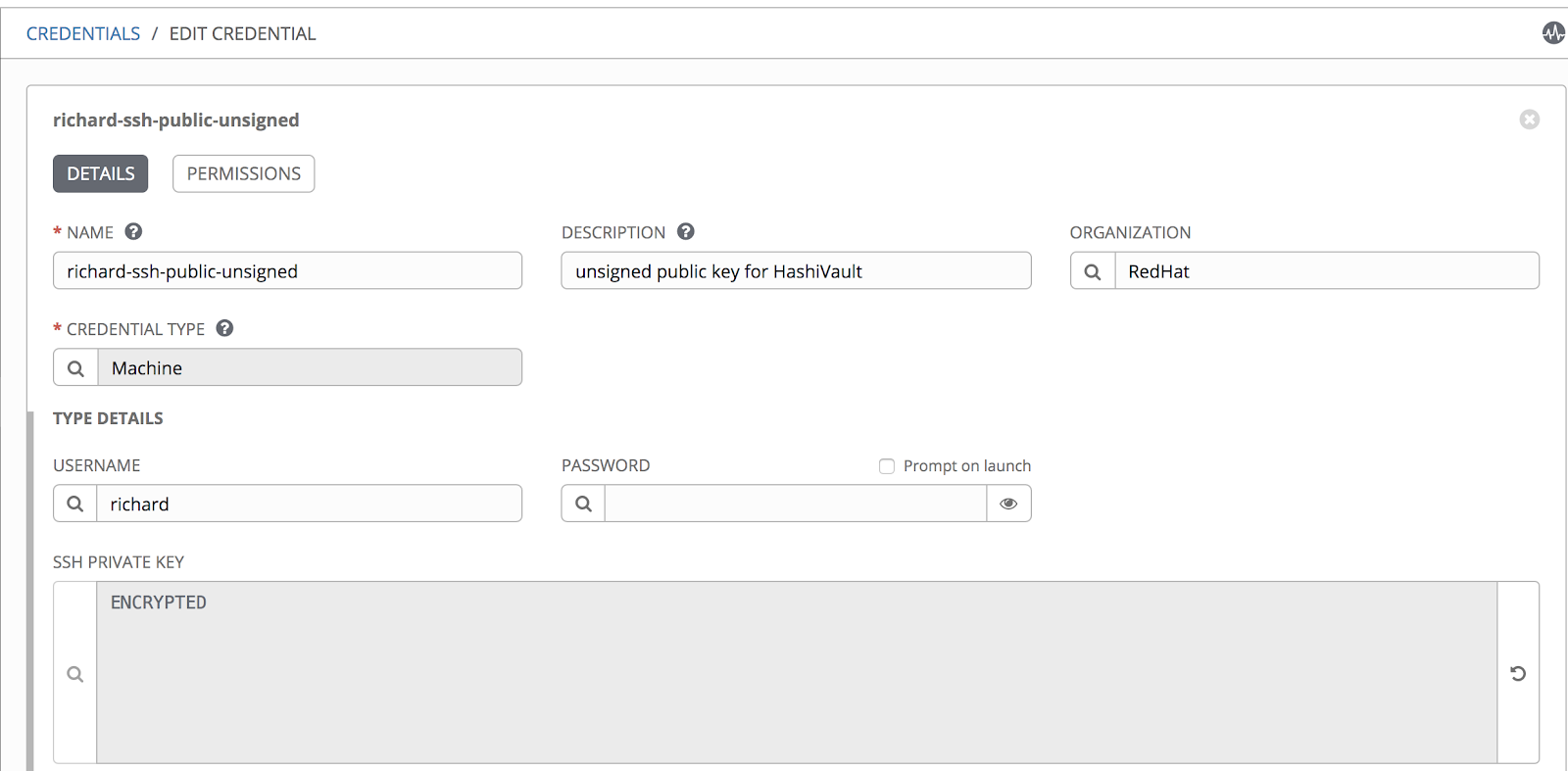Click the Name input field
Viewport: 1568px width, 771px height.
(287, 271)
